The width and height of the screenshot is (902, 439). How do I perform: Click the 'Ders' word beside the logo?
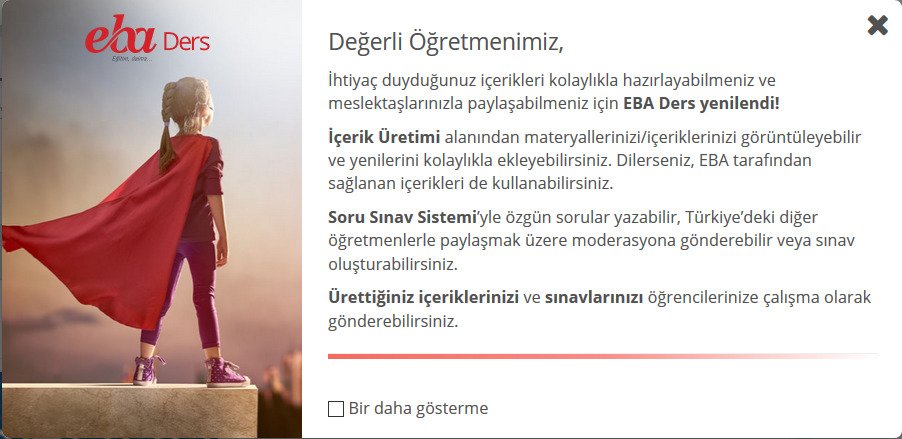(x=185, y=42)
